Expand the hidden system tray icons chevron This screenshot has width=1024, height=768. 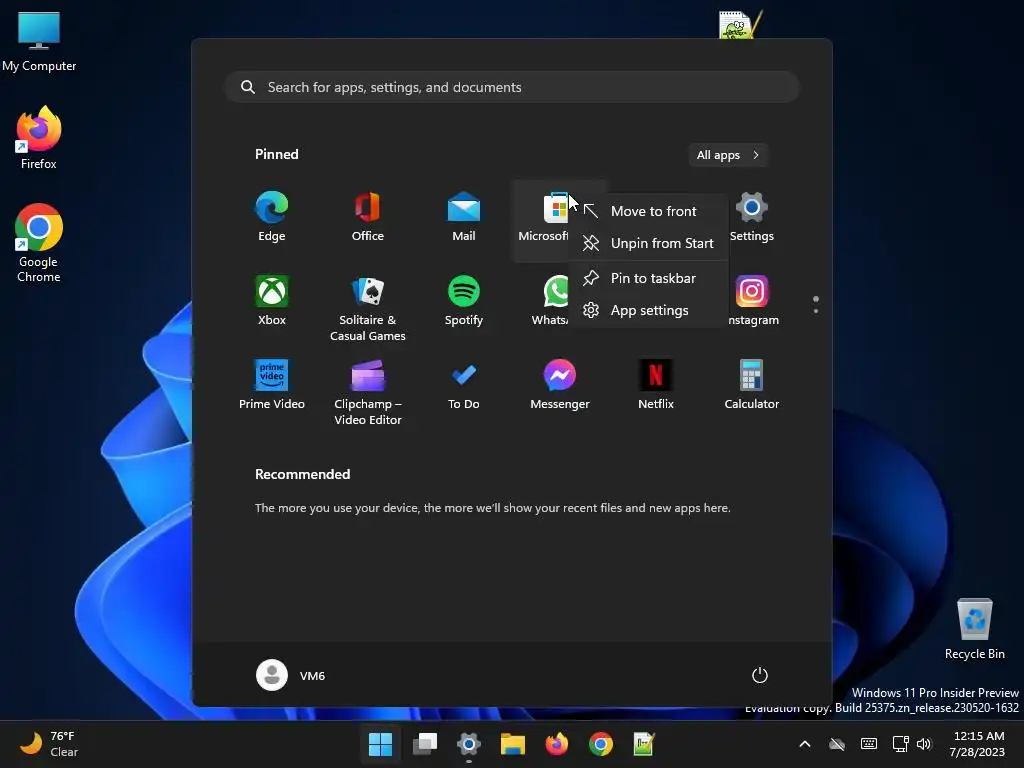pos(805,744)
